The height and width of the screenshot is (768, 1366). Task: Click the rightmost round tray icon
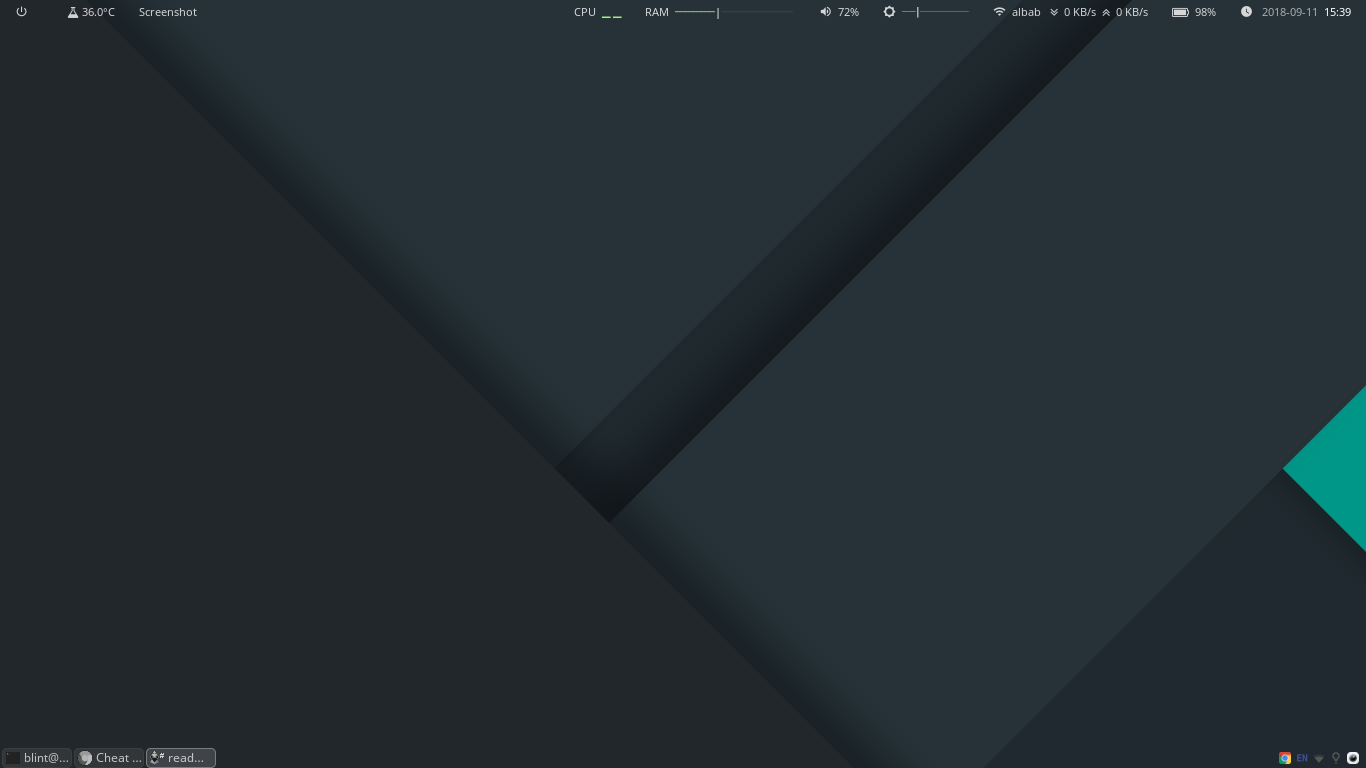coord(1353,758)
